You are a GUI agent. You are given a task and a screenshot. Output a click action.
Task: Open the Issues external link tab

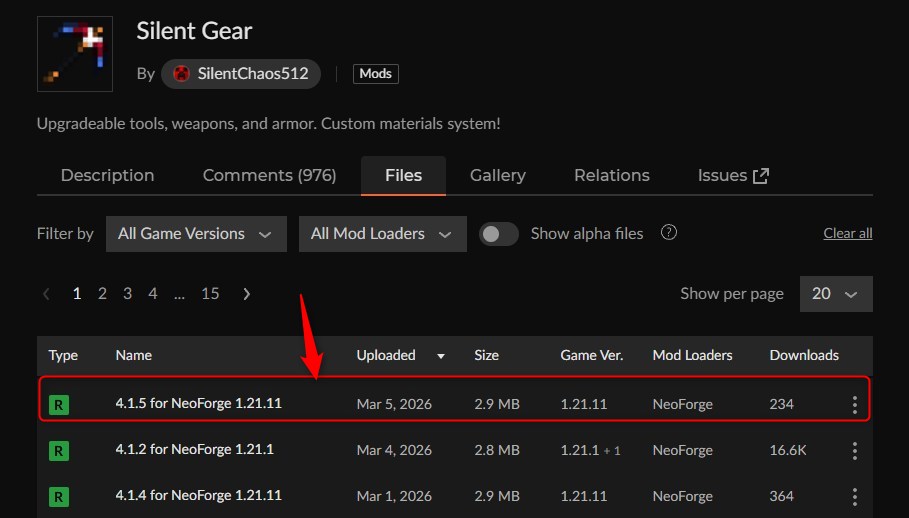pyautogui.click(x=733, y=176)
